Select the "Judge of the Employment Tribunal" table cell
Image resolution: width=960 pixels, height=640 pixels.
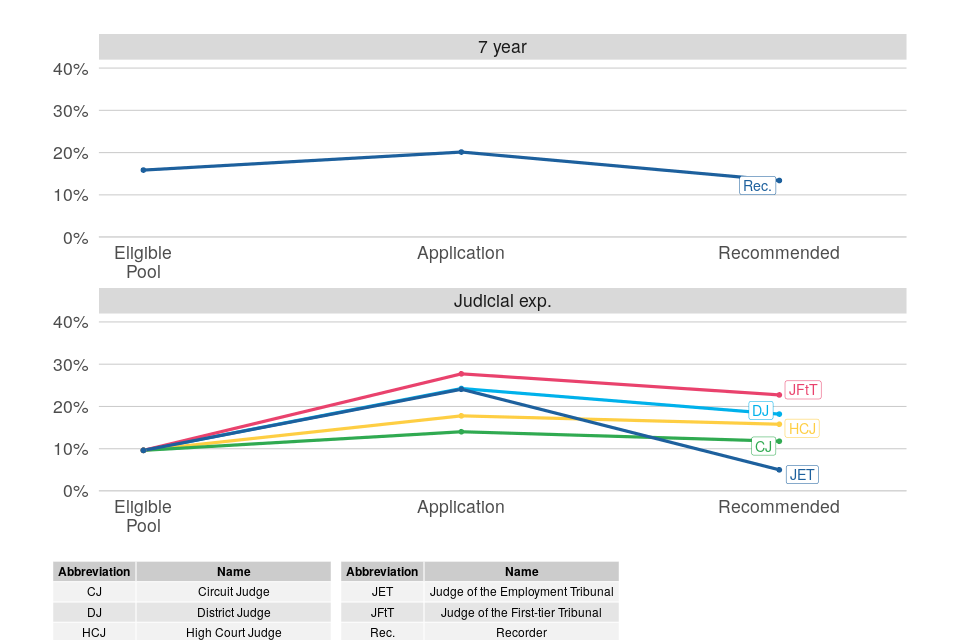pyautogui.click(x=521, y=592)
